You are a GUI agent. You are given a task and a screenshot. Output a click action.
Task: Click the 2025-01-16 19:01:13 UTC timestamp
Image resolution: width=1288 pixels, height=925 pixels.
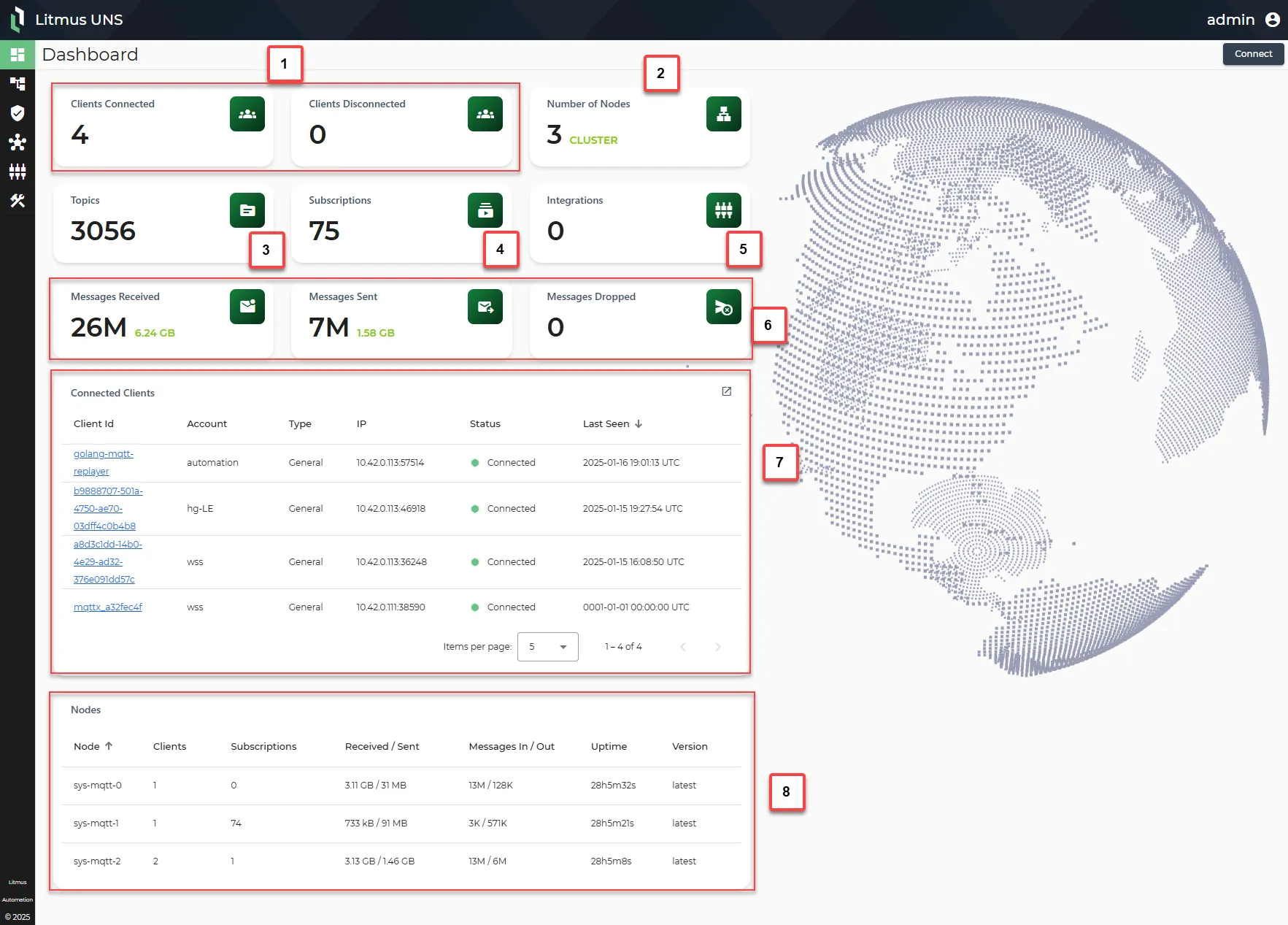click(631, 463)
